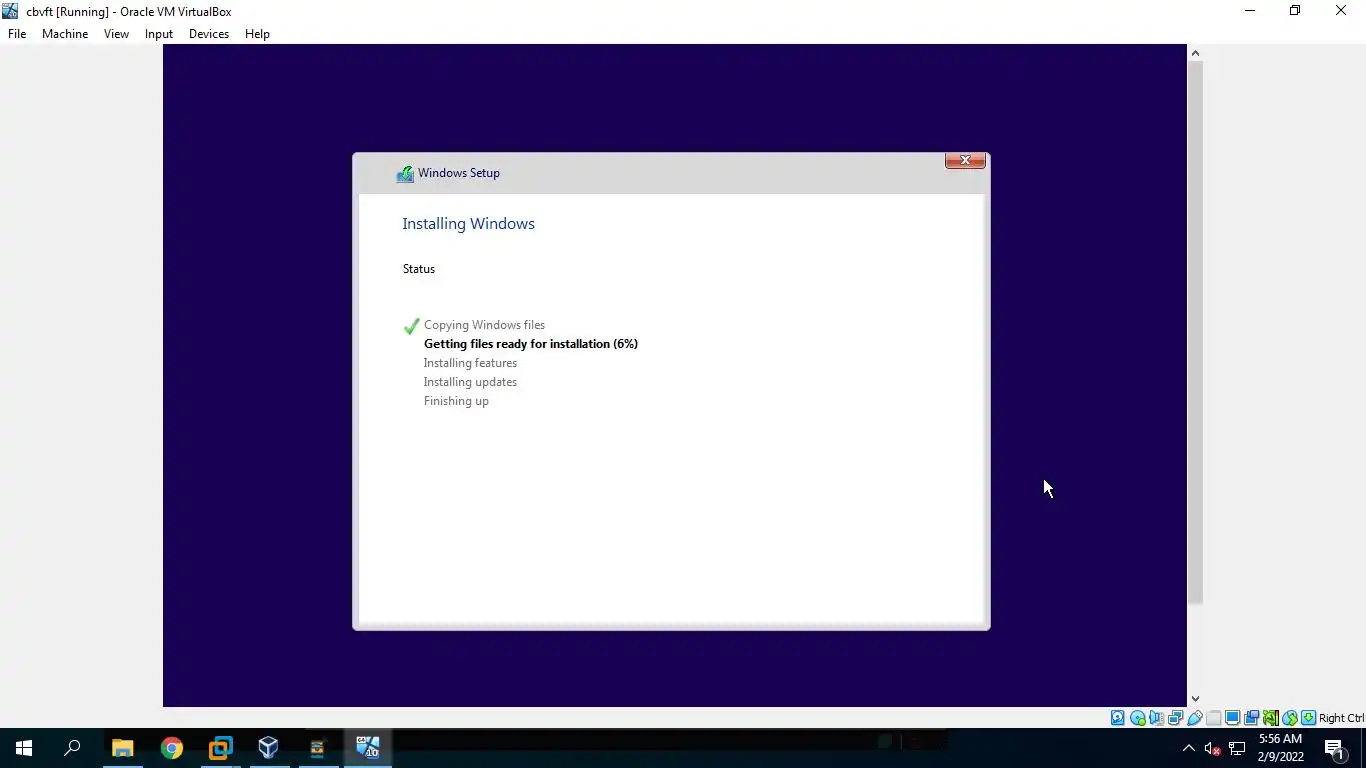Click the USB devices status icon
1366x768 pixels.
click(x=1194, y=718)
